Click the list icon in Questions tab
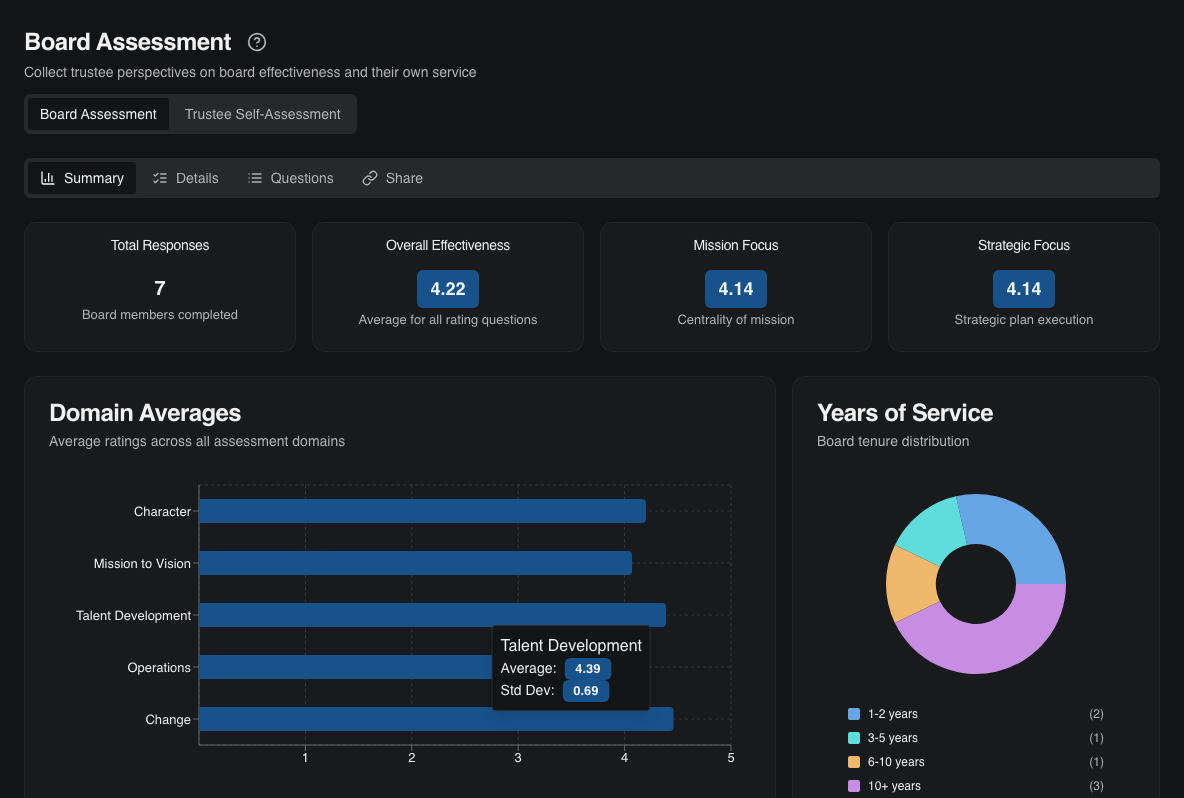 pyautogui.click(x=254, y=178)
